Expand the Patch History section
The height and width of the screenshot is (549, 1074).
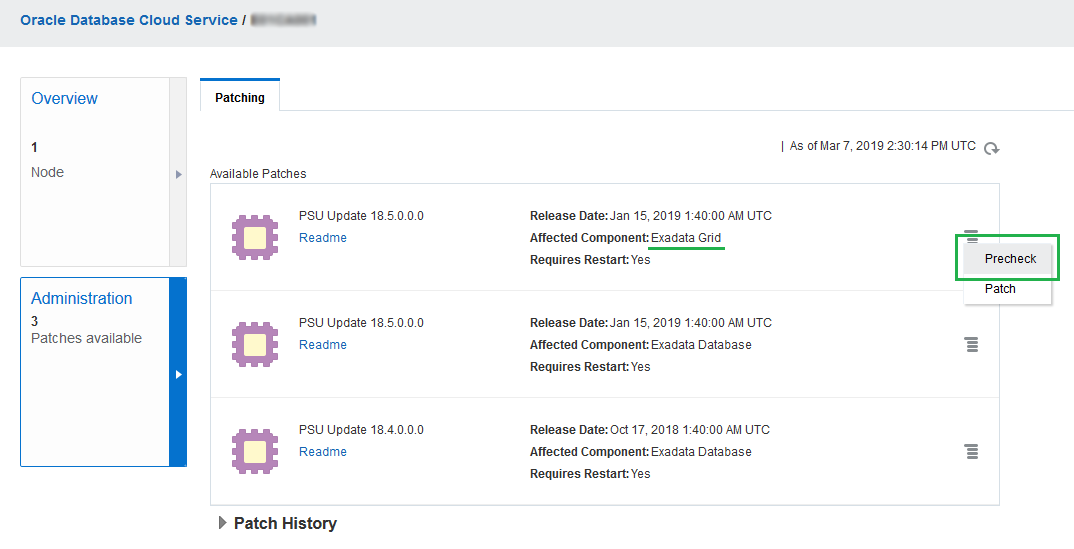tap(223, 523)
